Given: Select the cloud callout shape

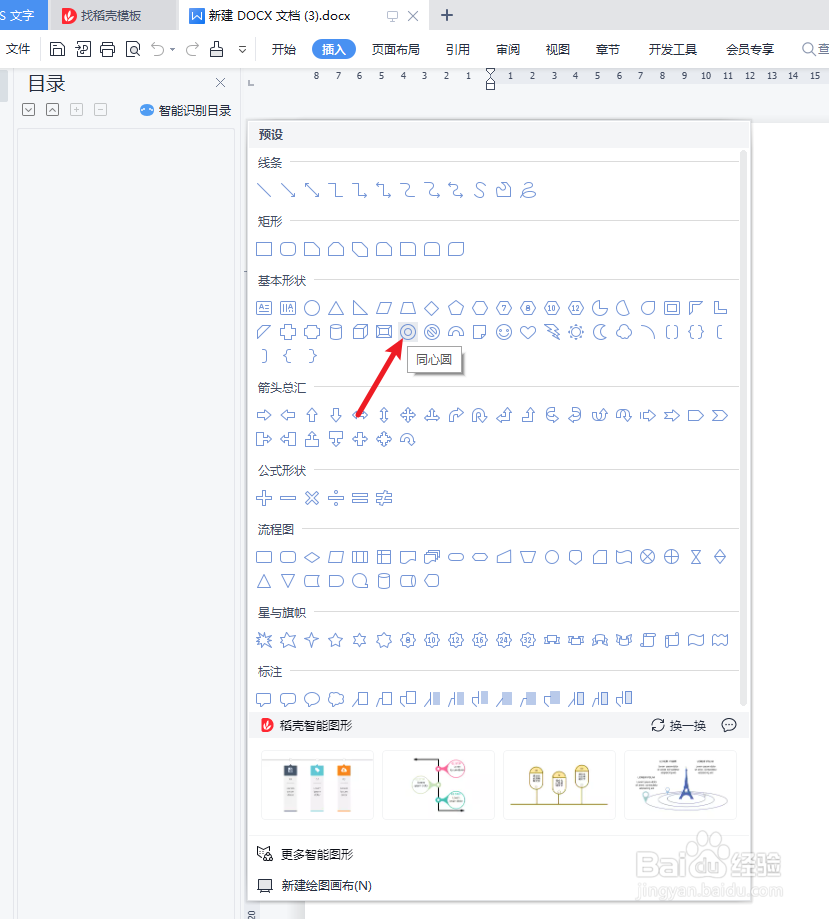Looking at the screenshot, I should coord(336,699).
